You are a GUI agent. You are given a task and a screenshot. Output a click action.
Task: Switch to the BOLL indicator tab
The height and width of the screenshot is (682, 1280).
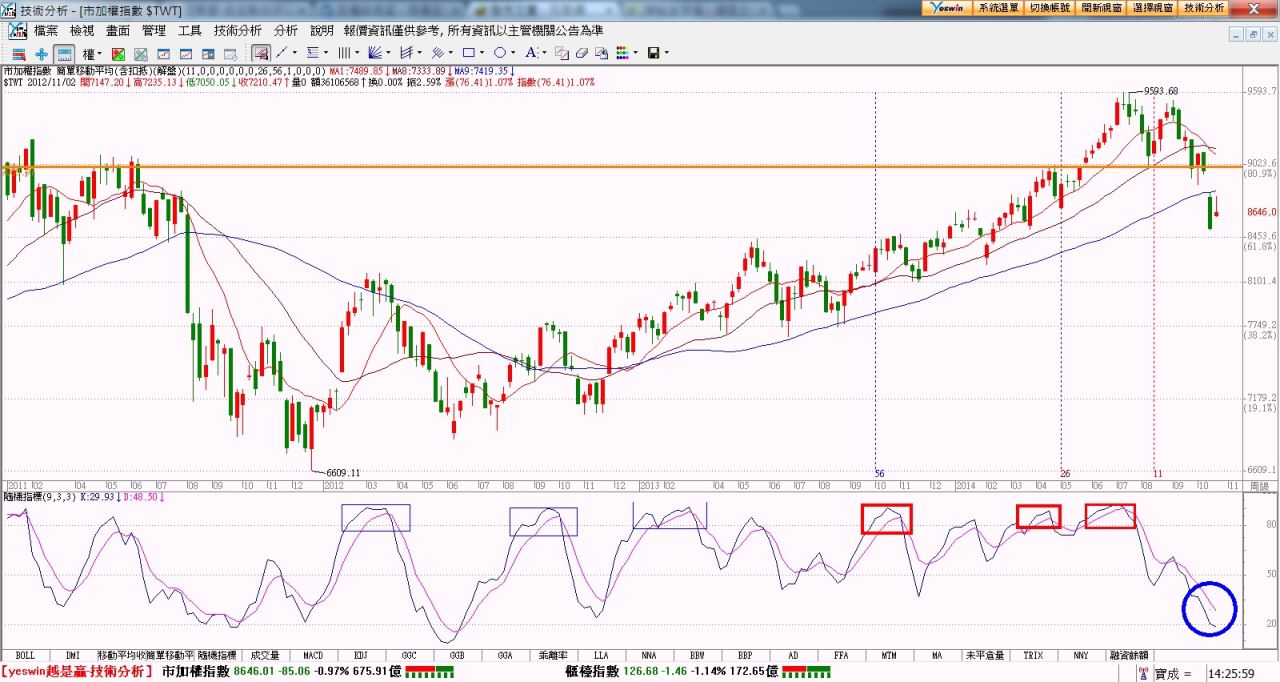[25, 656]
